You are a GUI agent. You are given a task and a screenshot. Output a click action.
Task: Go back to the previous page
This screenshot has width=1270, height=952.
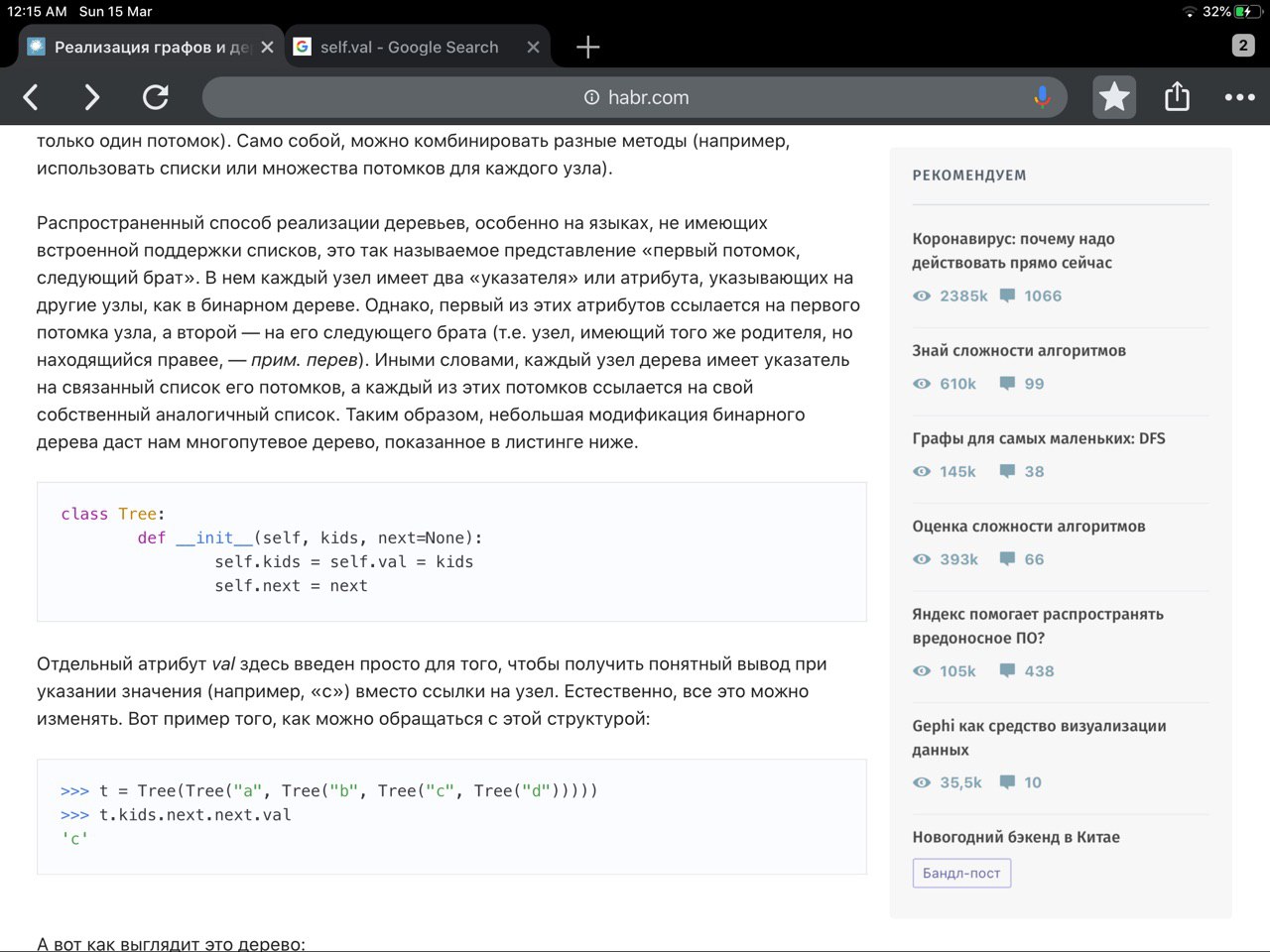[x=31, y=97]
